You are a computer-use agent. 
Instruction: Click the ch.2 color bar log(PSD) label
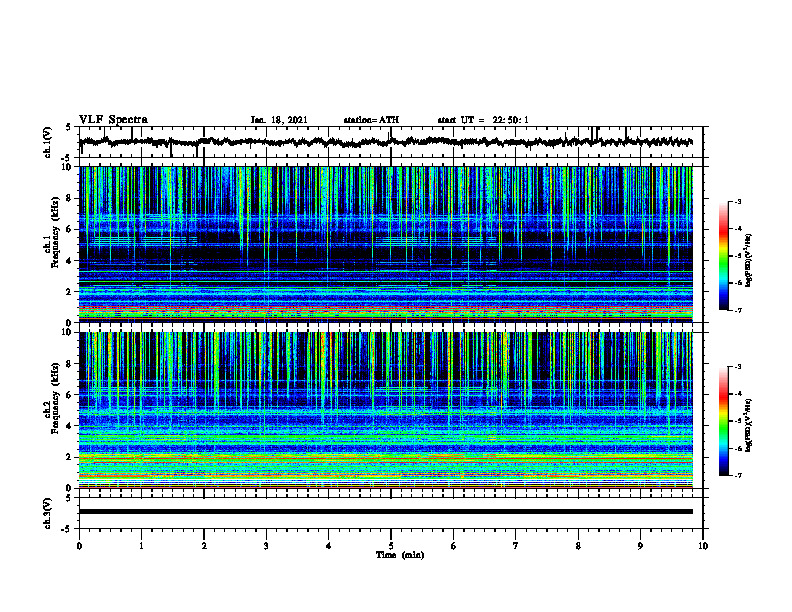click(749, 424)
